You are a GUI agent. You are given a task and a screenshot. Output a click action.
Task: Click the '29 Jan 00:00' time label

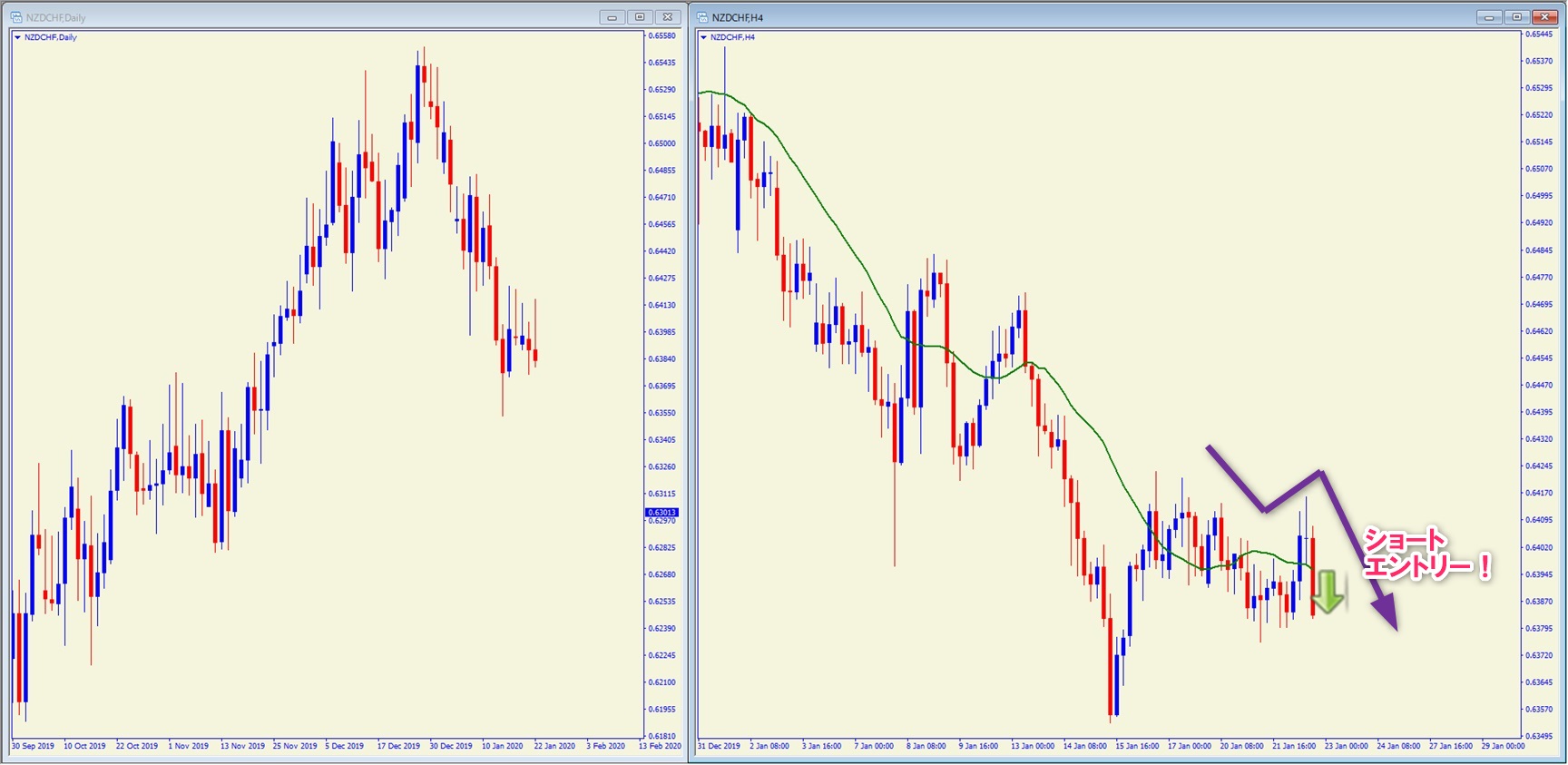(x=1504, y=746)
